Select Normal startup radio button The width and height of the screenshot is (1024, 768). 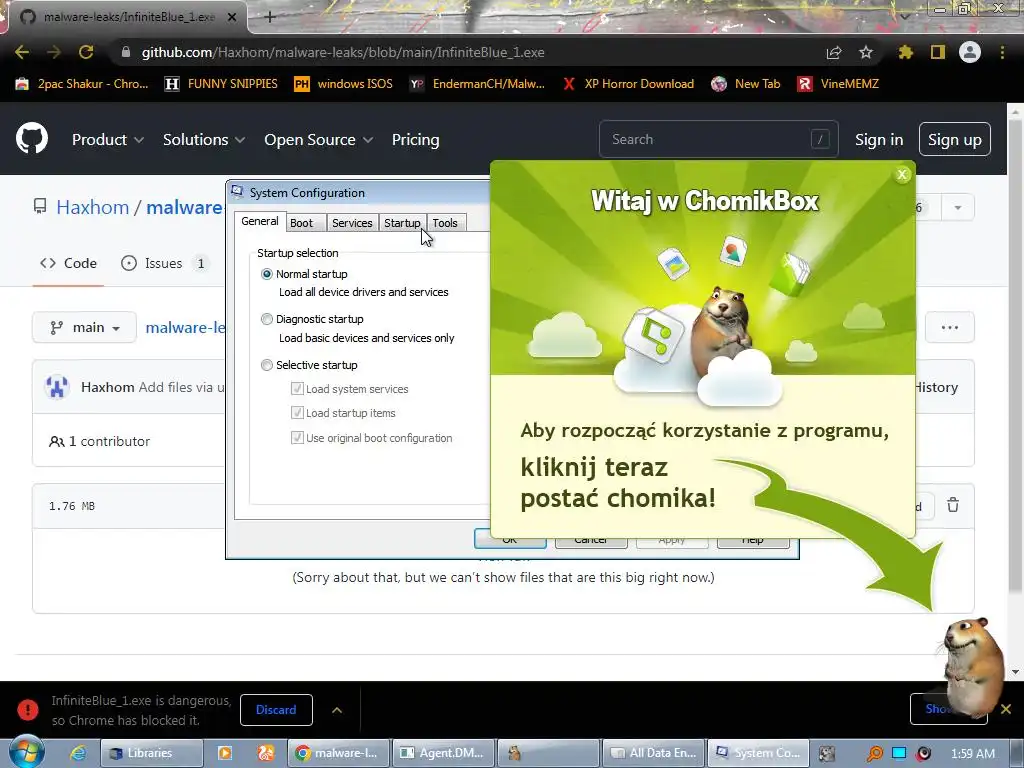tap(266, 274)
